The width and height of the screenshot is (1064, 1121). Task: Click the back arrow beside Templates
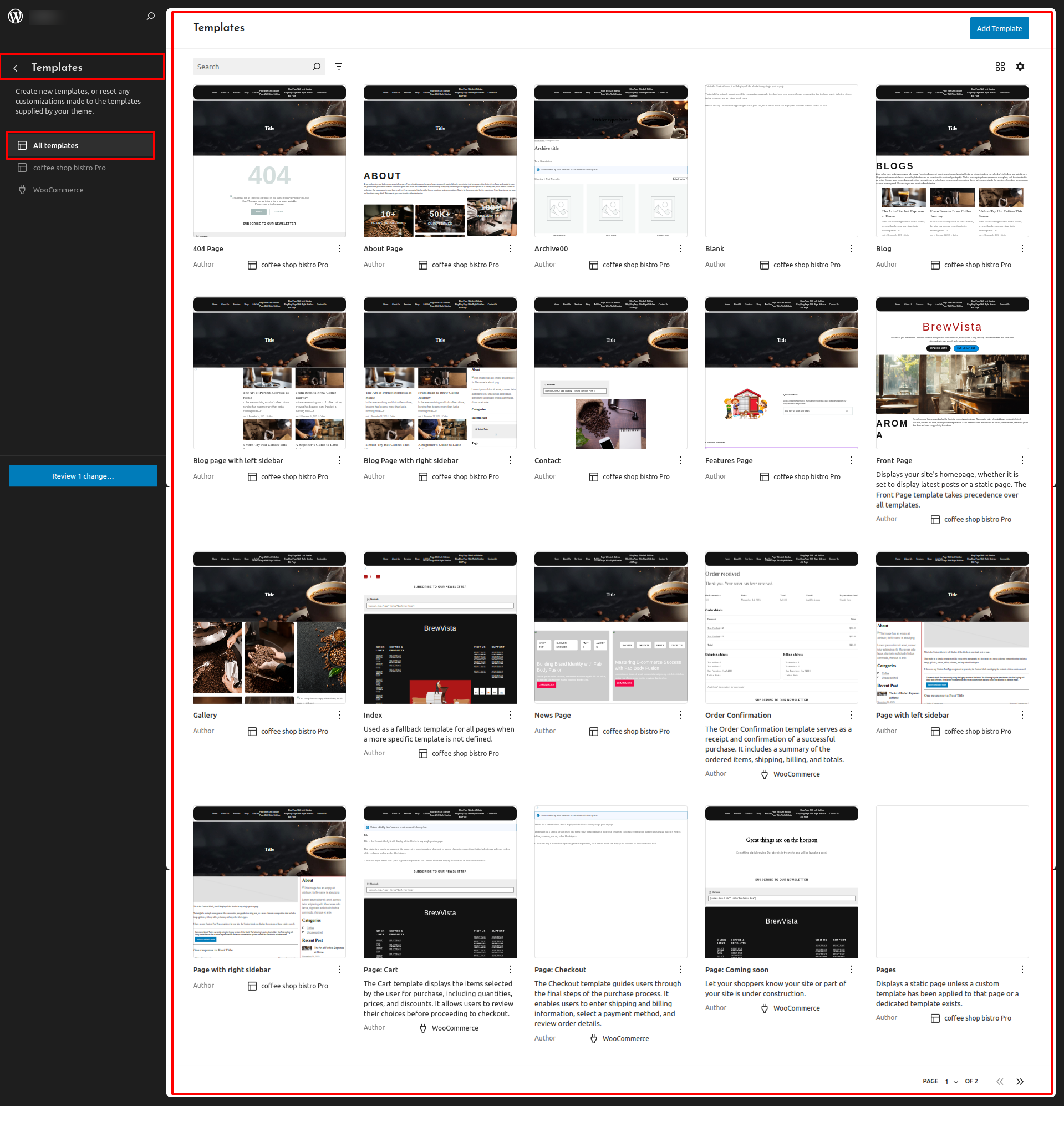[x=16, y=68]
